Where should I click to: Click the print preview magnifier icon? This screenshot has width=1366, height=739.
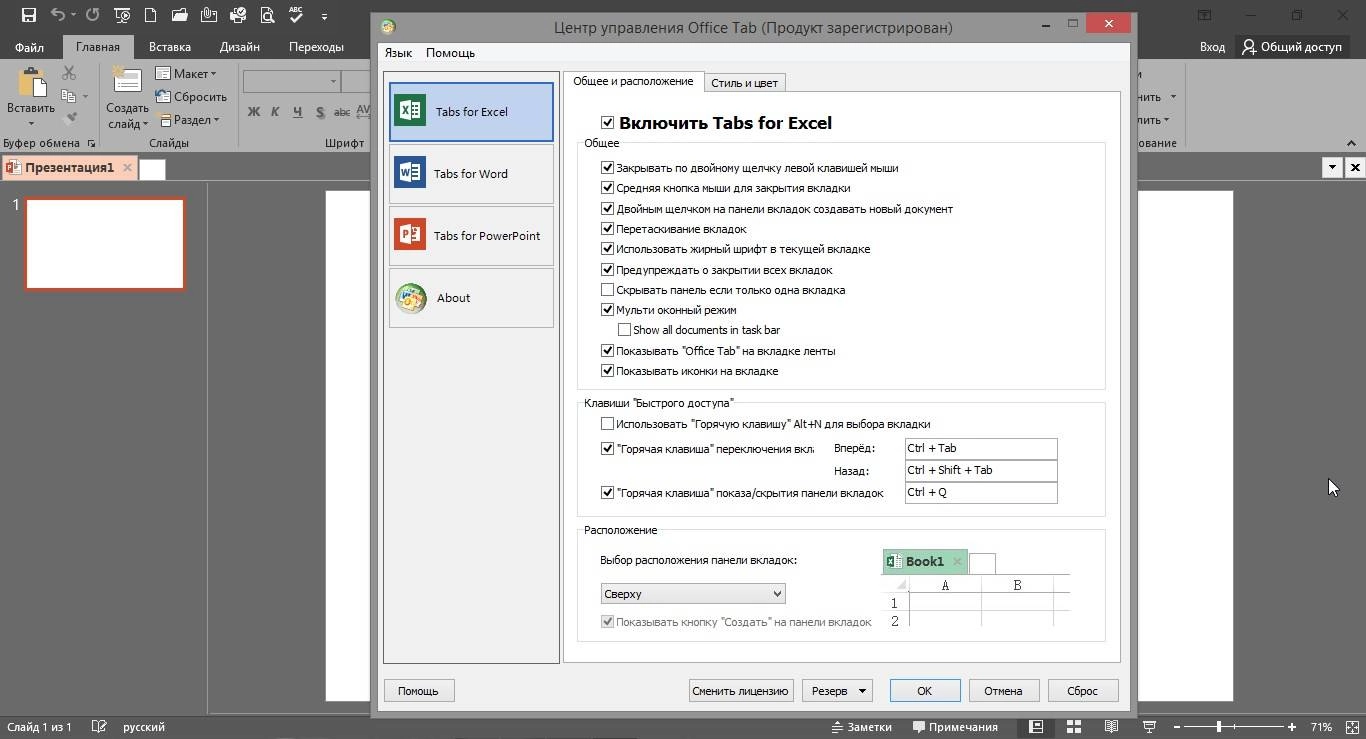point(267,15)
